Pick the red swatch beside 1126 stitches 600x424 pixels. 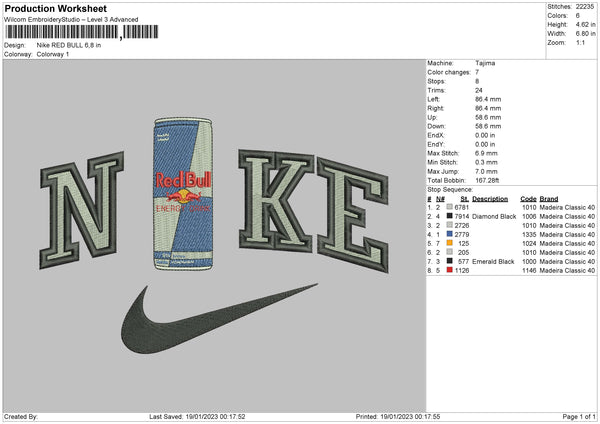point(450,270)
